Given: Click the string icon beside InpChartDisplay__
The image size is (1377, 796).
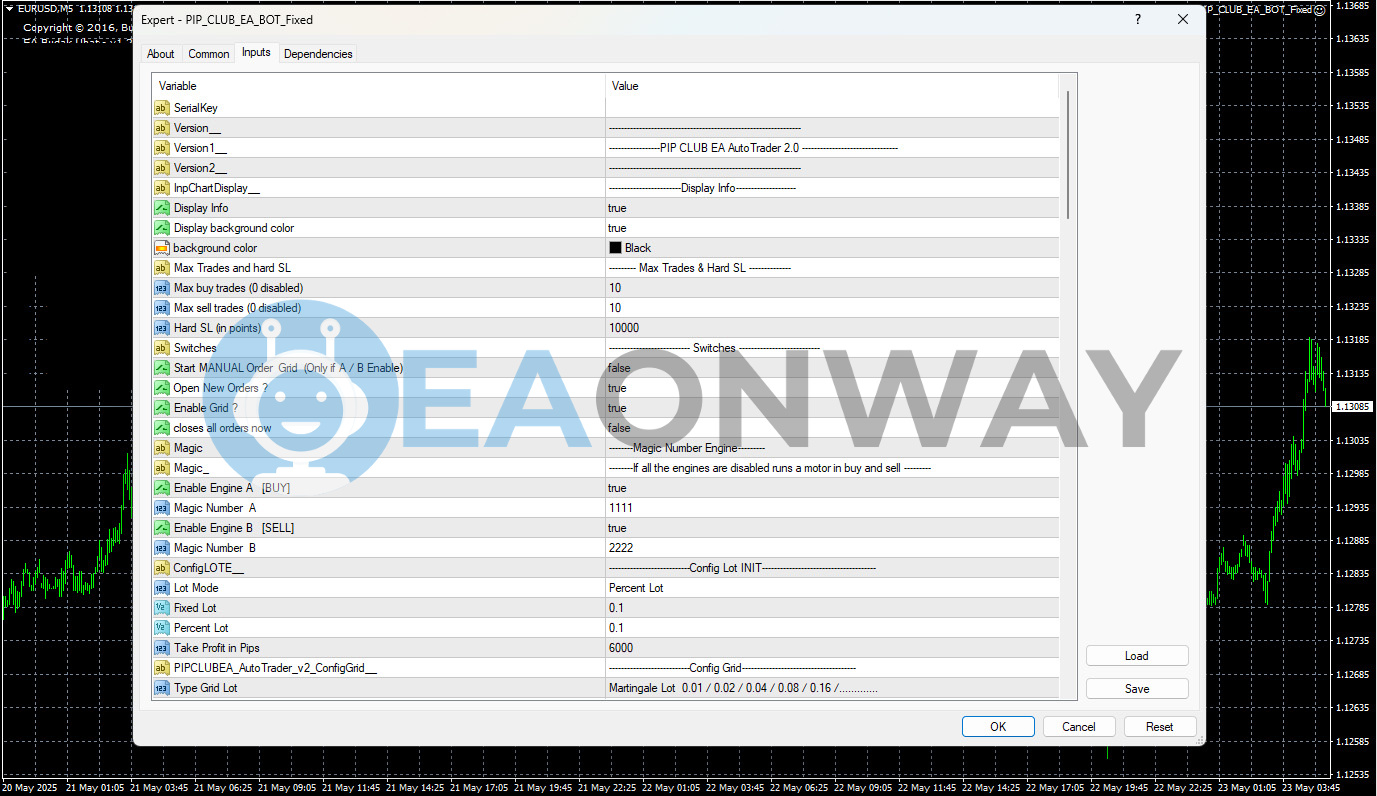Looking at the screenshot, I should pos(161,188).
